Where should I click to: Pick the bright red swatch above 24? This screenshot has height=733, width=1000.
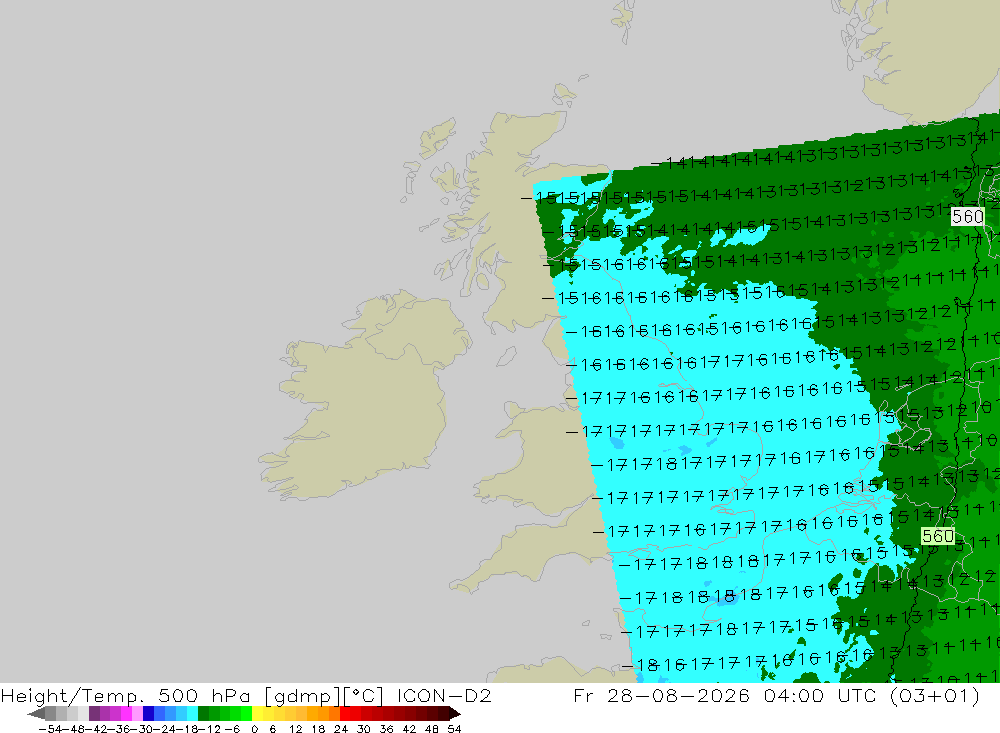point(345,713)
